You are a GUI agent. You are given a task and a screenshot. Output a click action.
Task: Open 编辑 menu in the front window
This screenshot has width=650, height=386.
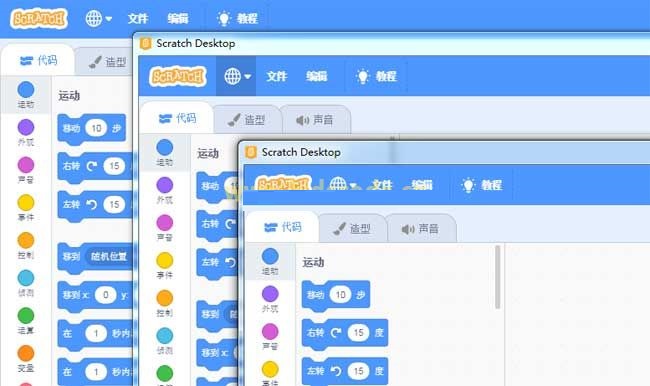pyautogui.click(x=422, y=185)
